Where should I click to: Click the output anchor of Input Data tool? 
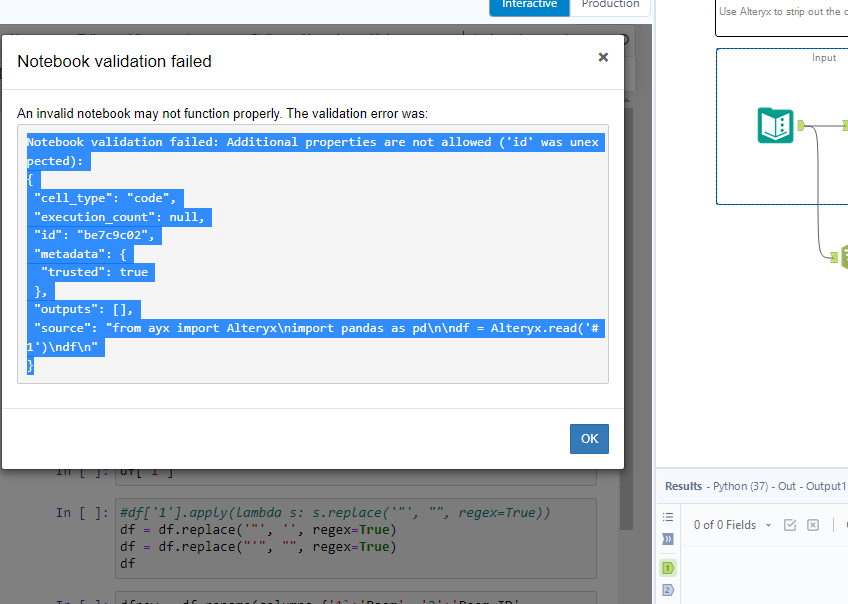point(801,125)
